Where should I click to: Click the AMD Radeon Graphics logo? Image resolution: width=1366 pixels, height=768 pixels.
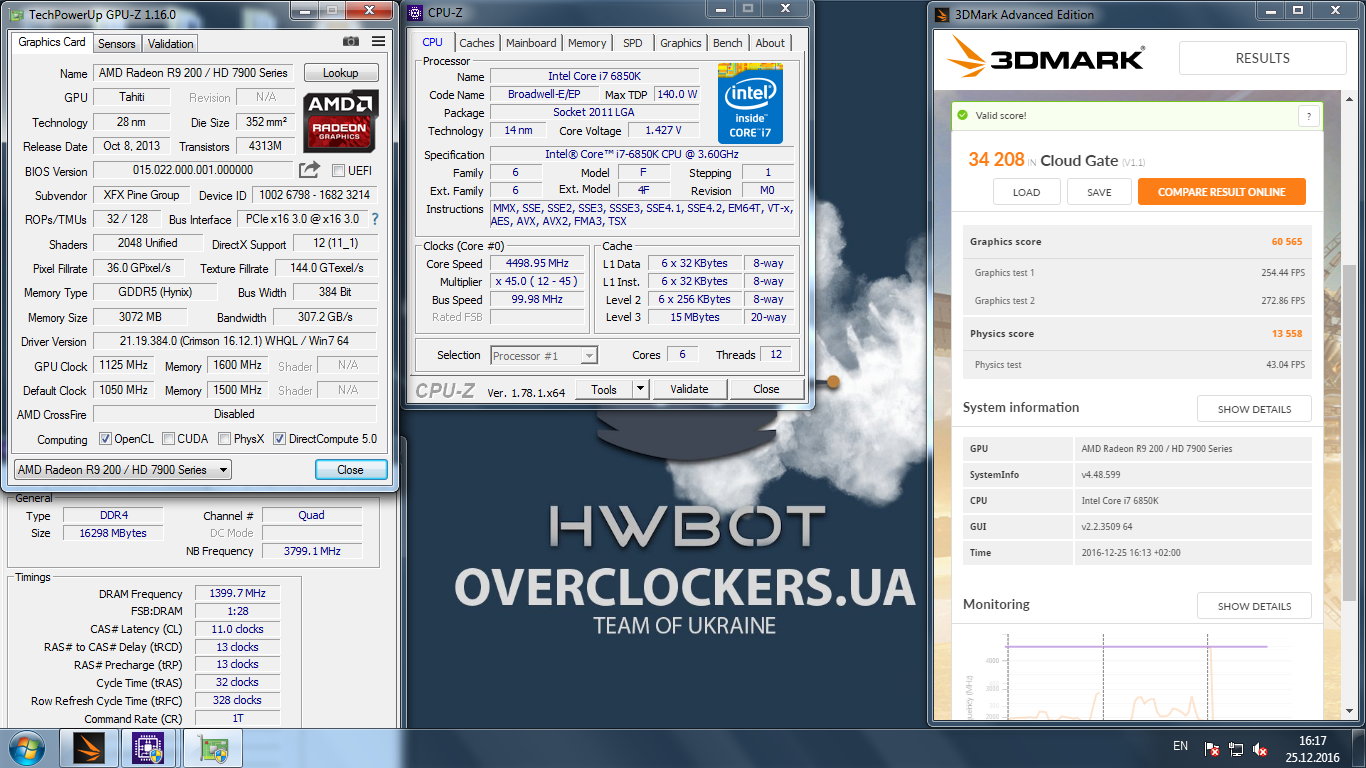point(340,120)
